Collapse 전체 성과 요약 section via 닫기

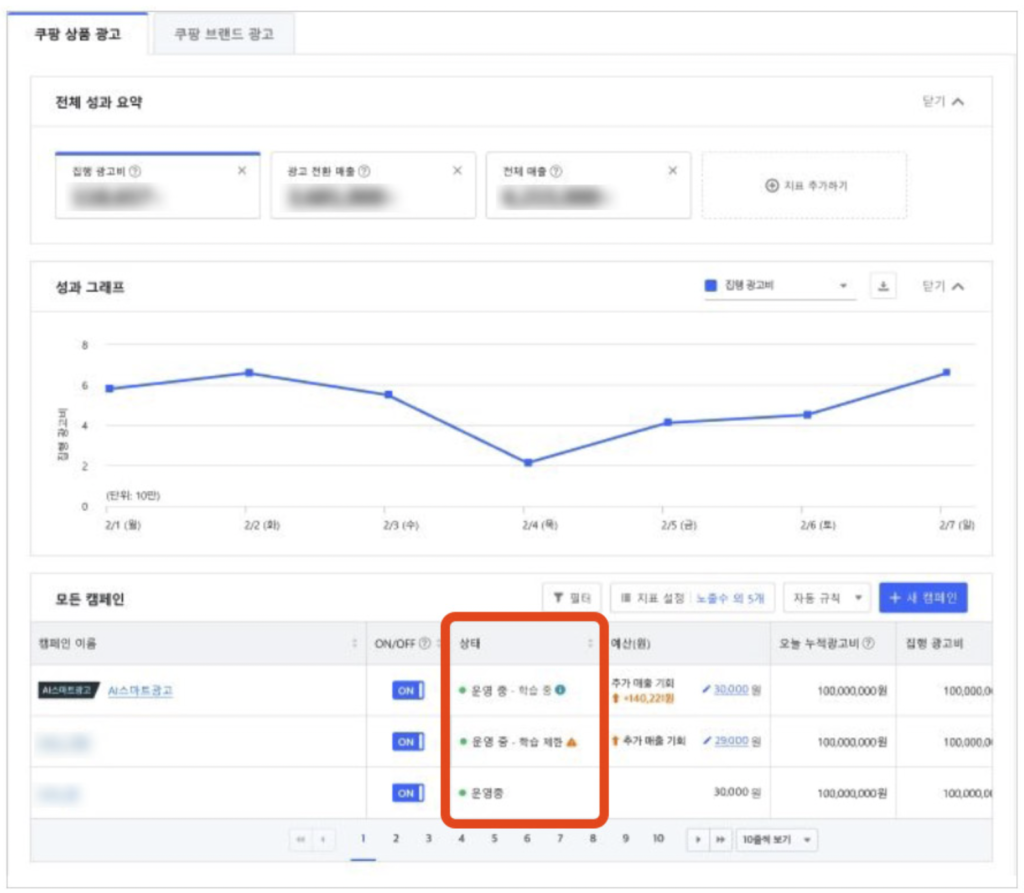point(943,101)
